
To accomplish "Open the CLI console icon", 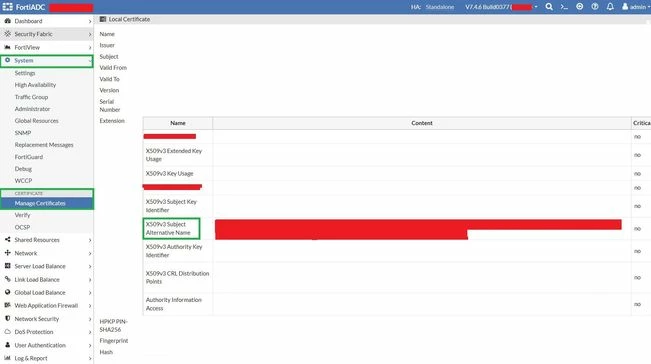I will [x=564, y=7].
